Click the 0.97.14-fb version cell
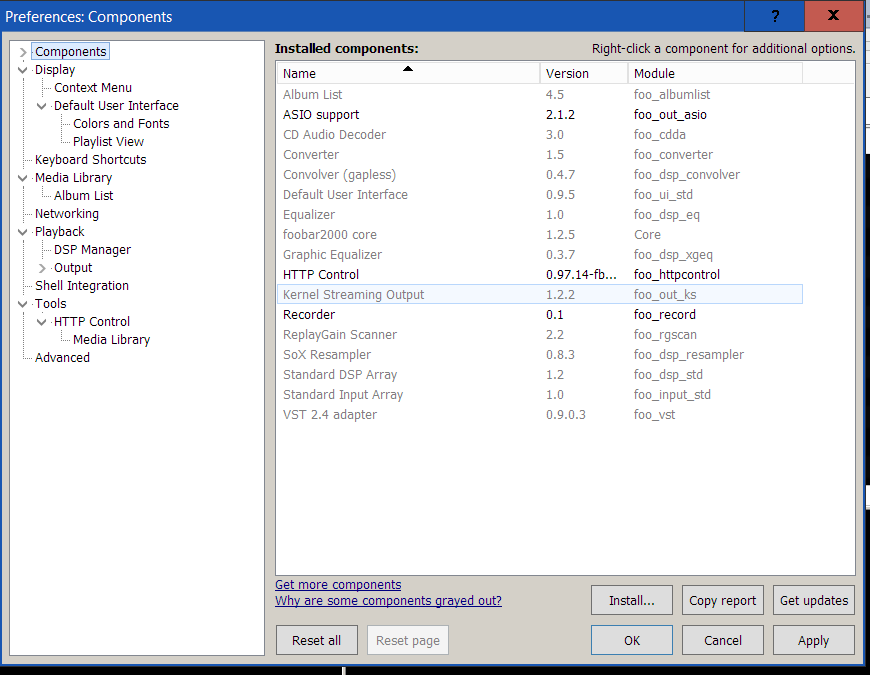 point(581,275)
